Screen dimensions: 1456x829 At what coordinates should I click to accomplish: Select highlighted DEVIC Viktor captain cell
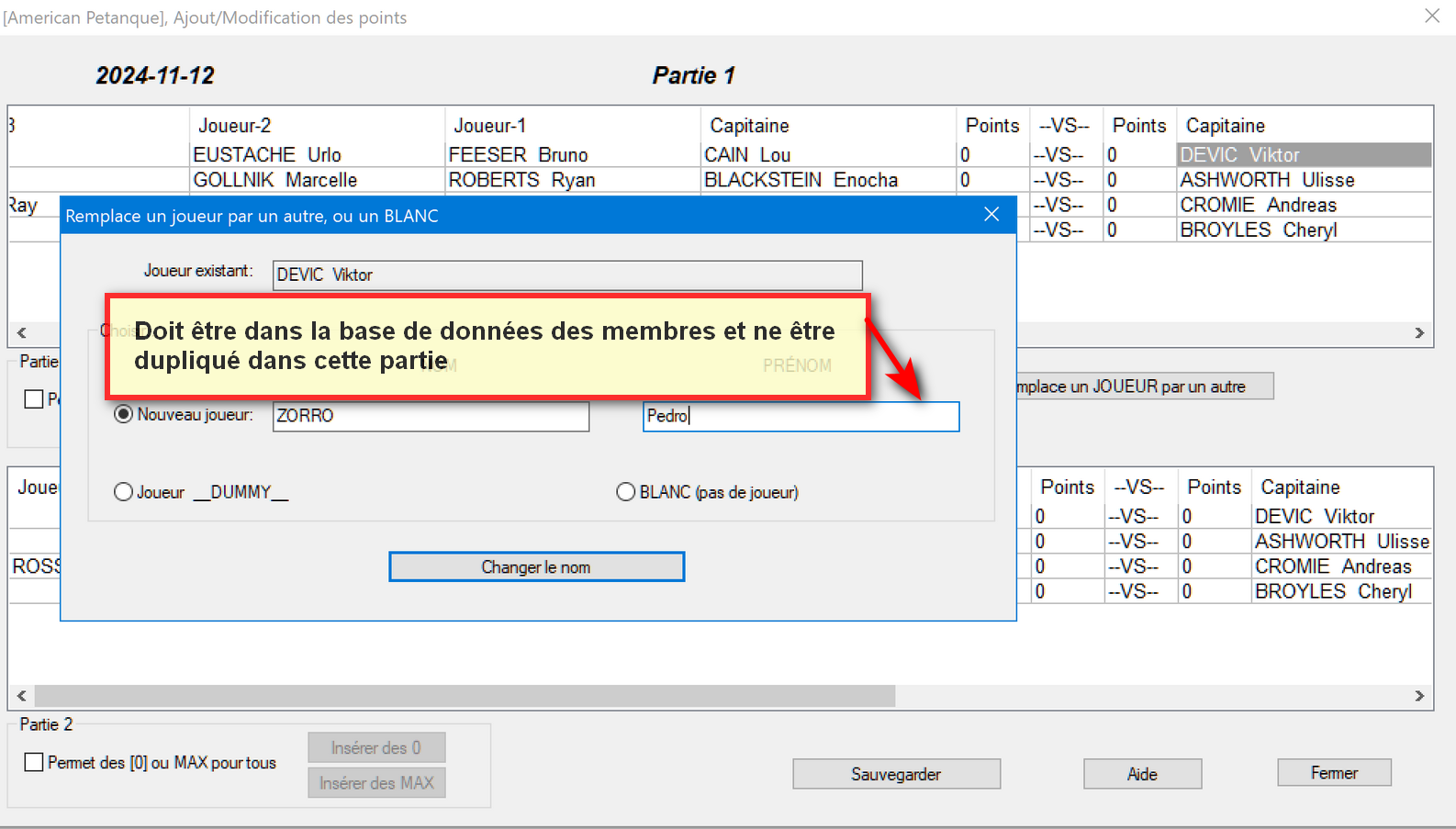(1303, 155)
